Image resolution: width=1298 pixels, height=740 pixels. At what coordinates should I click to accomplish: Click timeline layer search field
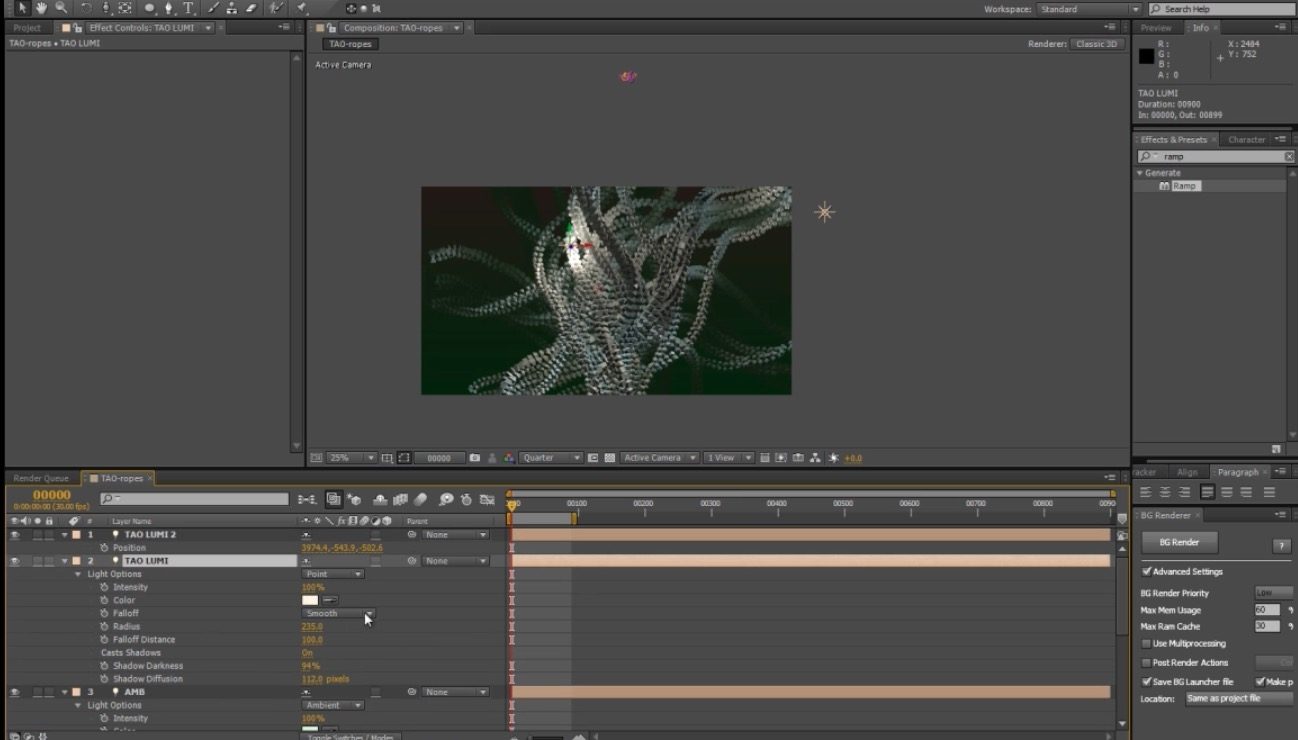194,499
